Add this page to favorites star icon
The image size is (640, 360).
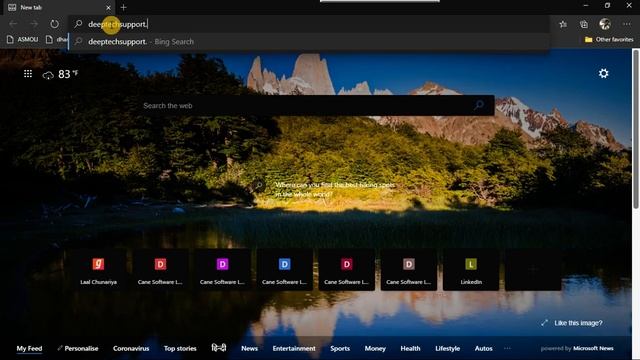(563, 24)
